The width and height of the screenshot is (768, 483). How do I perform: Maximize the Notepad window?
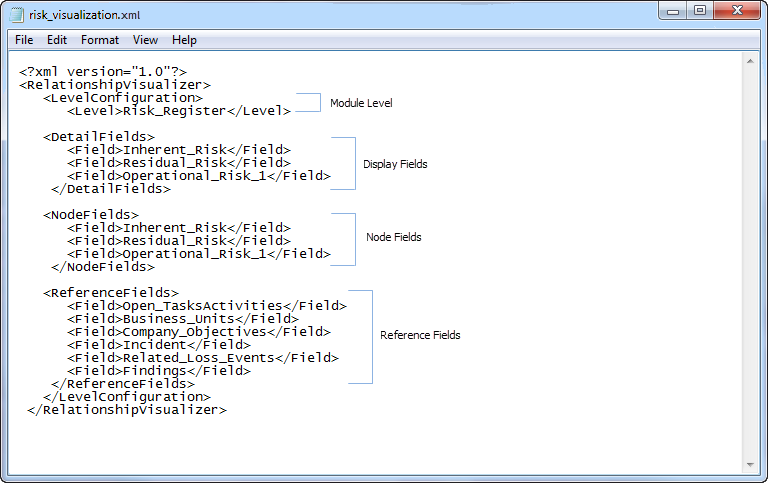[x=700, y=11]
